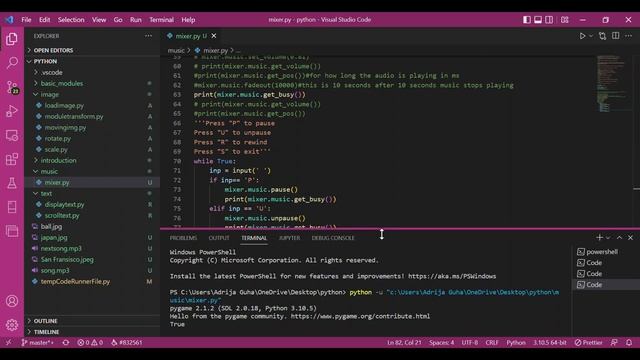This screenshot has height=360, width=640.
Task: Toggle the bottom panel layout button
Action: click(x=538, y=20)
